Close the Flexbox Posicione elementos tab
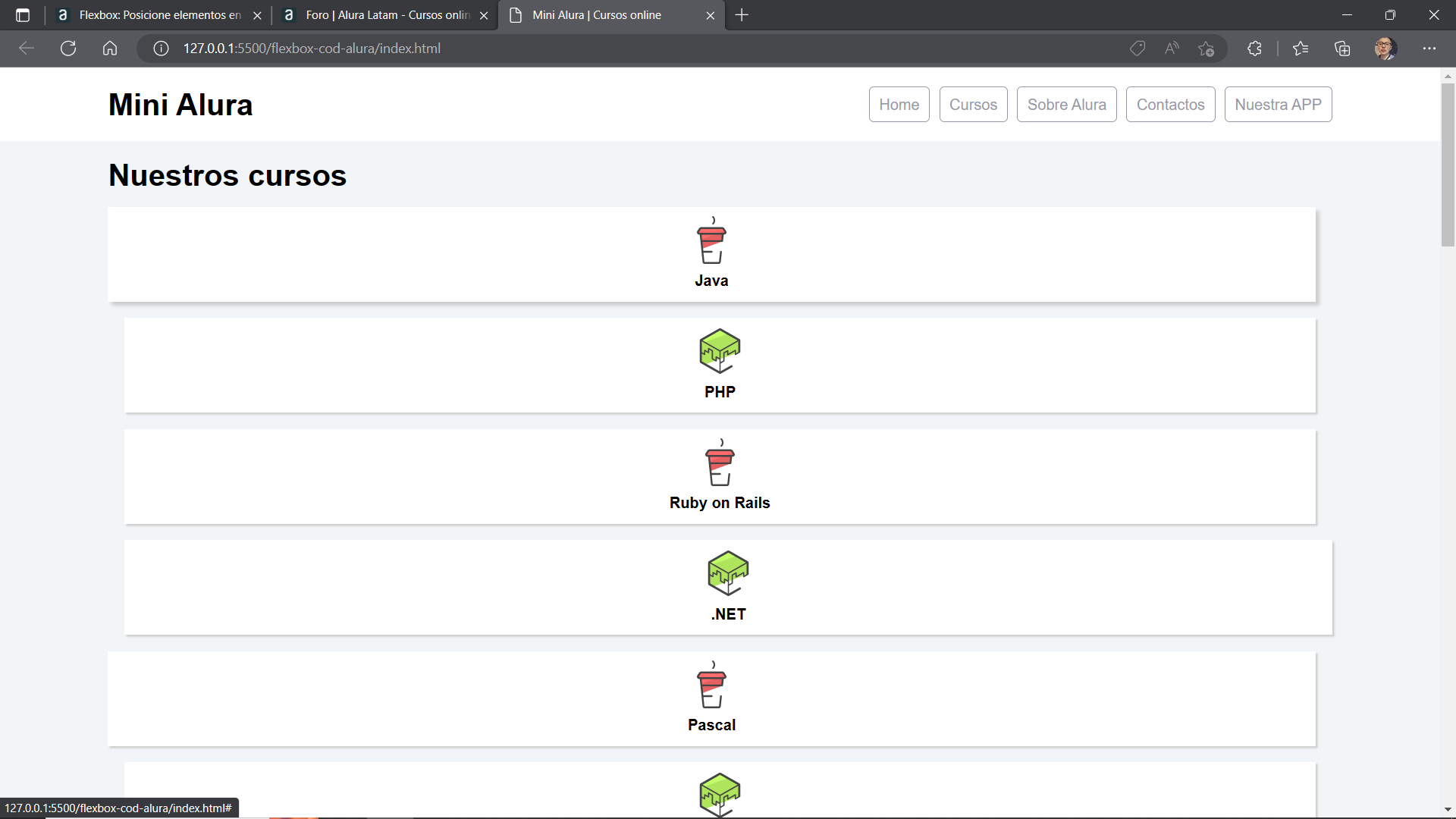The width and height of the screenshot is (1456, 819). click(x=257, y=15)
